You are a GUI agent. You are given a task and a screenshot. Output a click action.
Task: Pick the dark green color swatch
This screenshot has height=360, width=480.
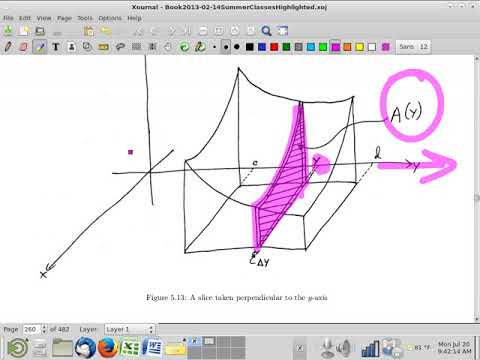tap(286, 47)
